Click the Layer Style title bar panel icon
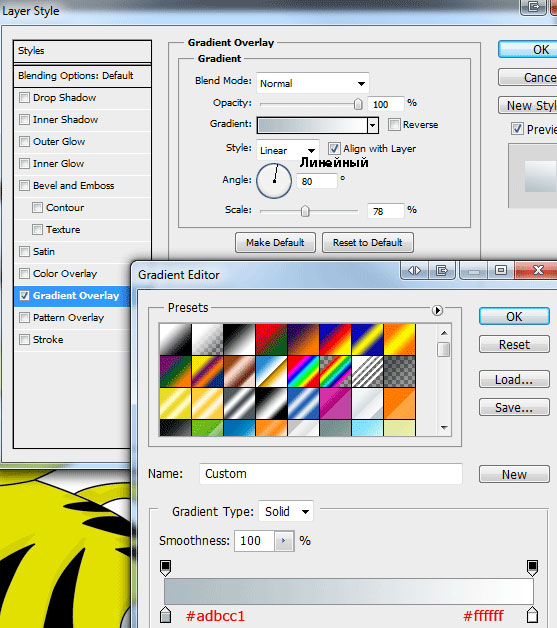This screenshot has height=628, width=557. tap(533, 7)
